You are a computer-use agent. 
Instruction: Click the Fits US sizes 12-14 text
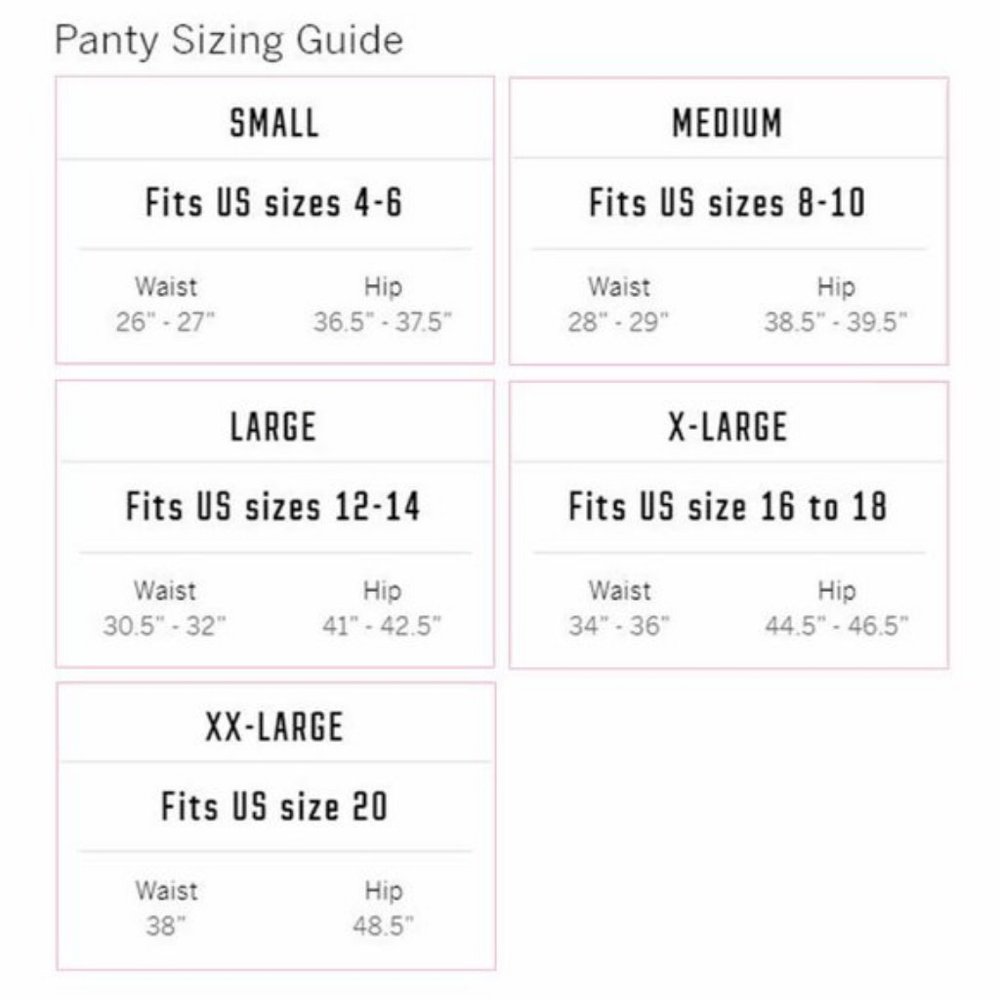[x=273, y=506]
